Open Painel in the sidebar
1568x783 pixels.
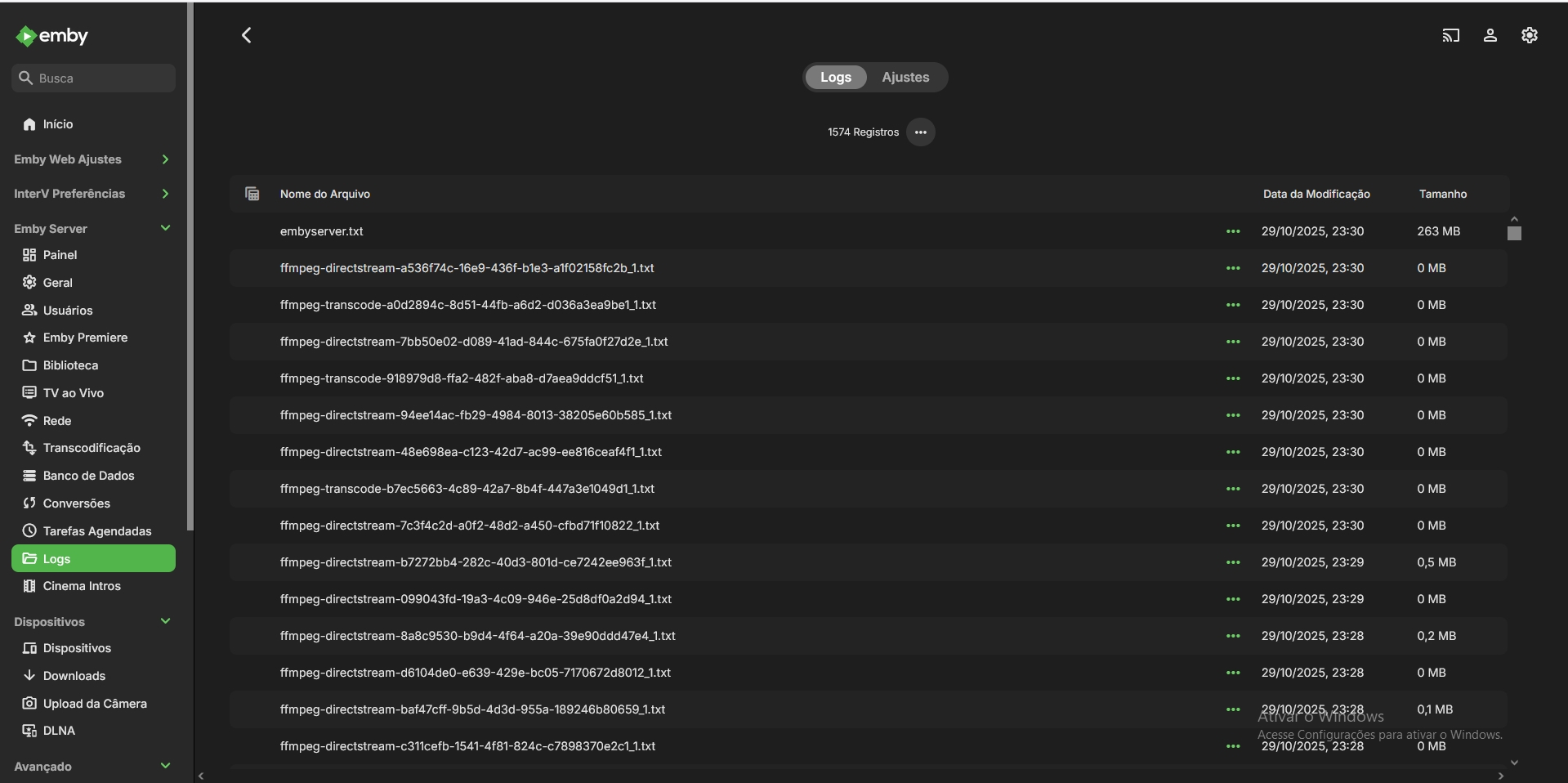[x=93, y=255]
